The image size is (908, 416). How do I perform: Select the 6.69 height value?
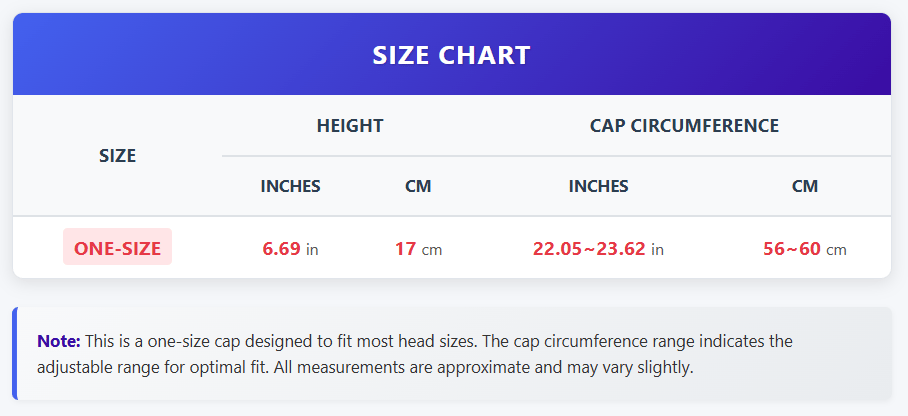click(281, 249)
